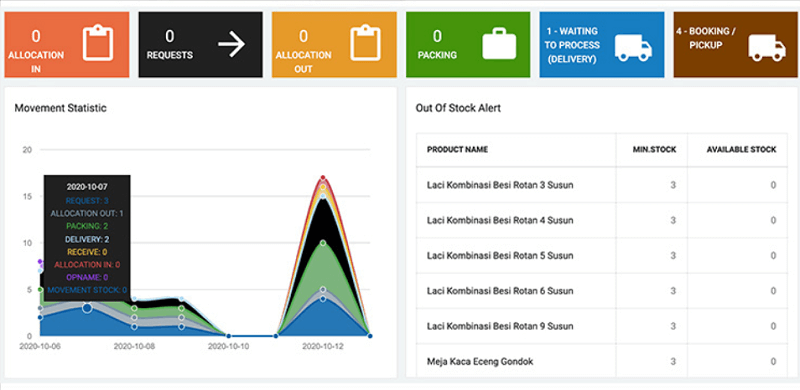
Task: Click the 2020-10-10 point on the chart baseline
Action: point(229,336)
